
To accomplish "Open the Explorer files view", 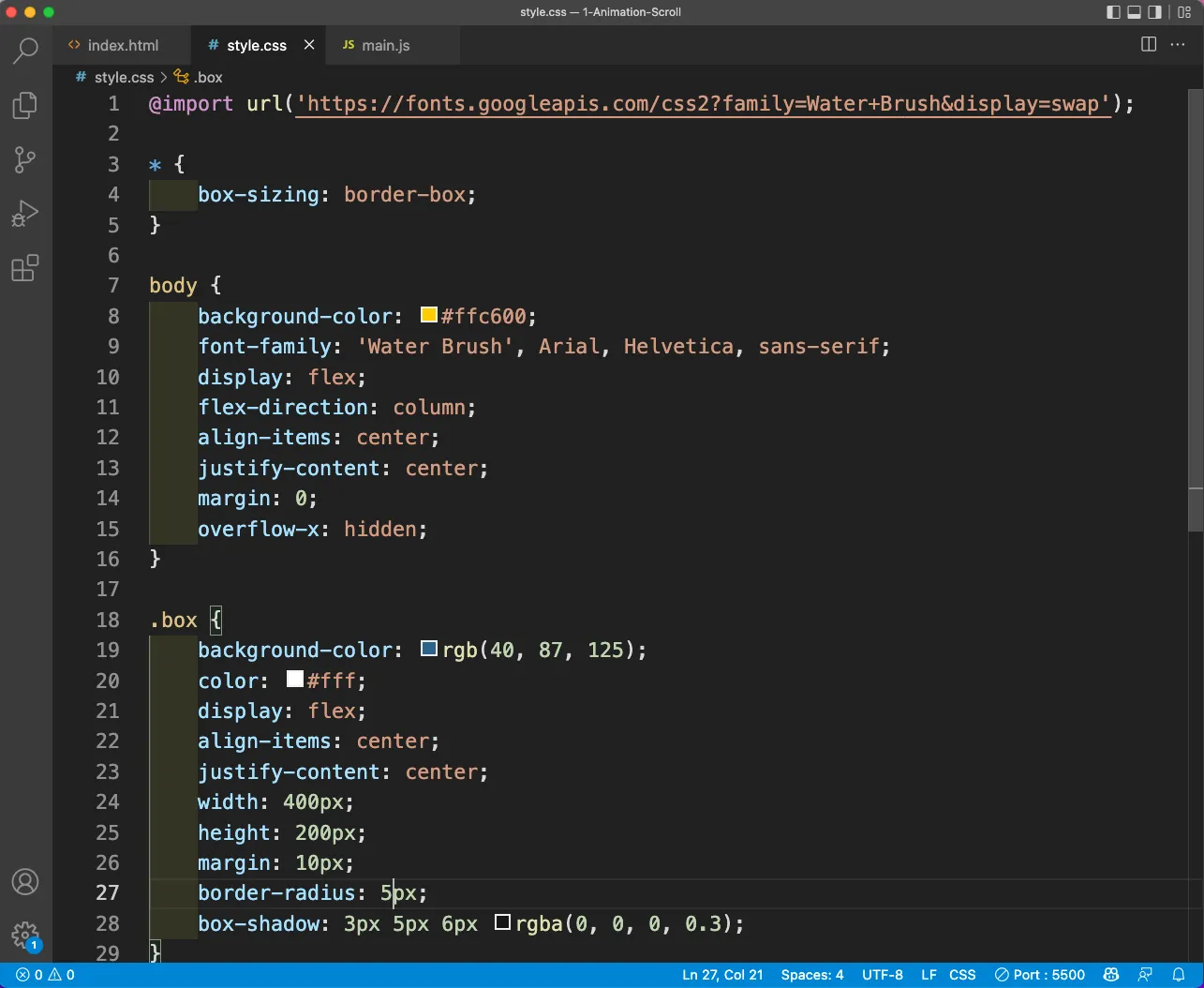I will pos(25,105).
